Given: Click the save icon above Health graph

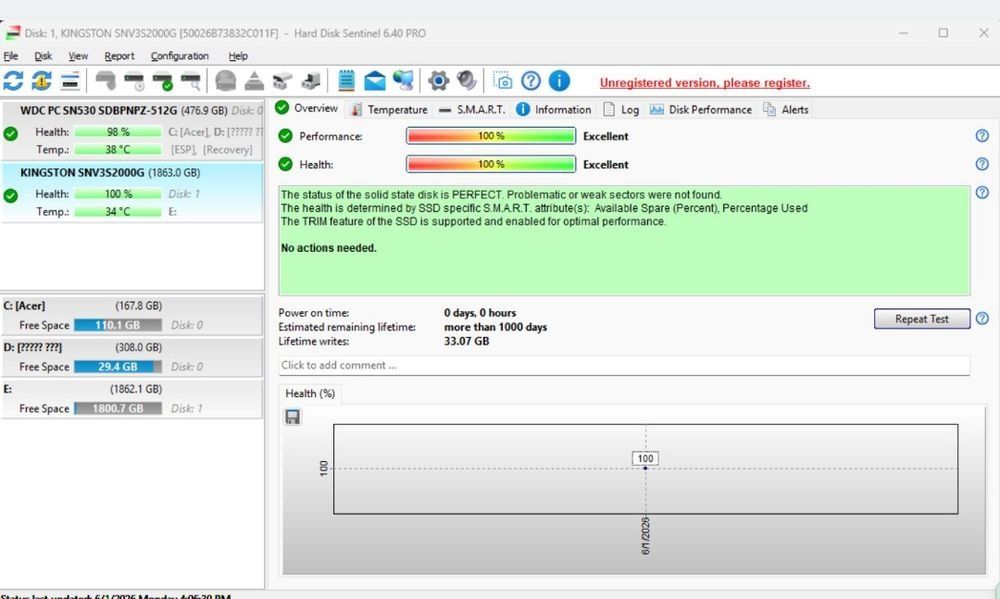Looking at the screenshot, I should click(x=293, y=417).
